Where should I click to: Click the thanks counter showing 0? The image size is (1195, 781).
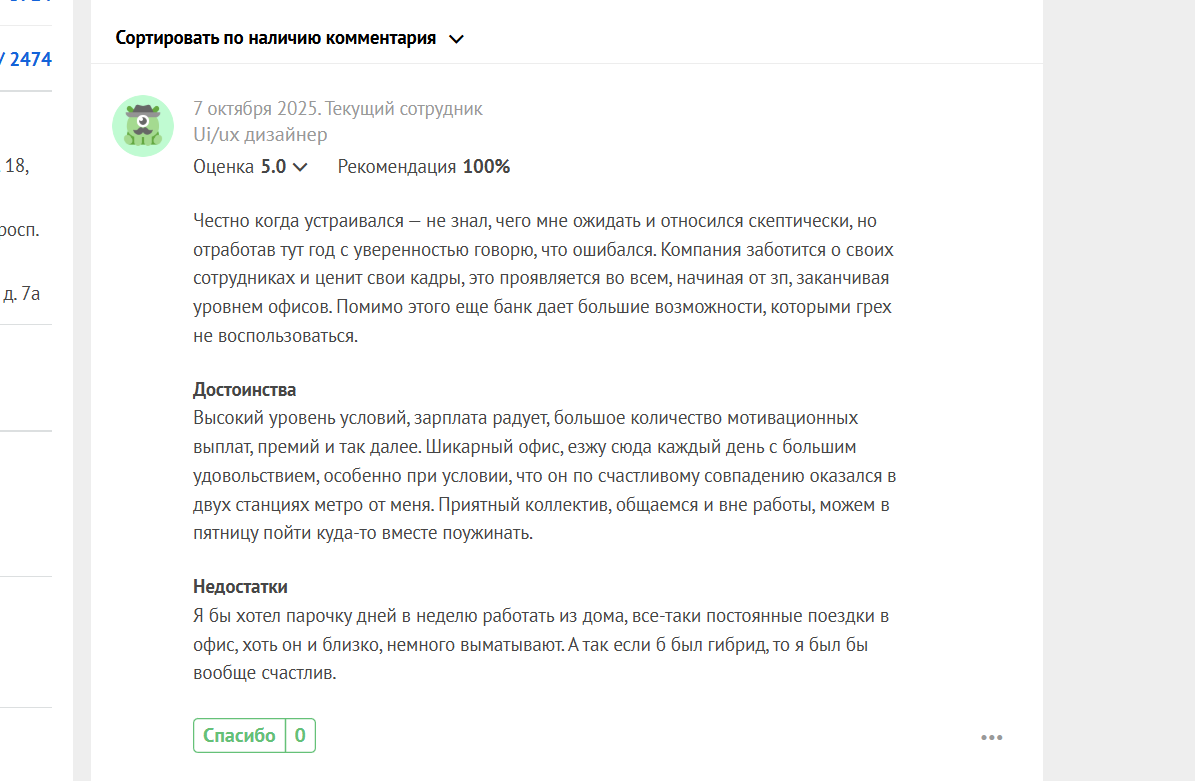click(300, 736)
